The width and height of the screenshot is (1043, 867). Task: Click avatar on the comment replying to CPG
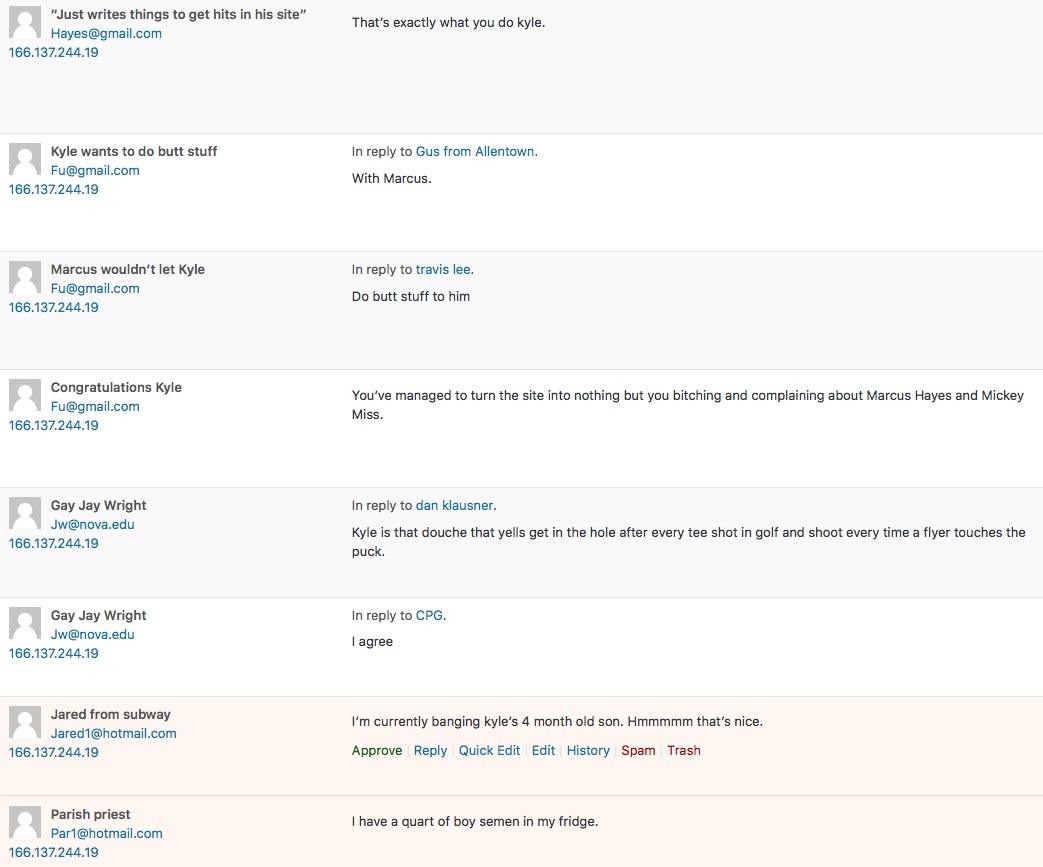[x=25, y=624]
